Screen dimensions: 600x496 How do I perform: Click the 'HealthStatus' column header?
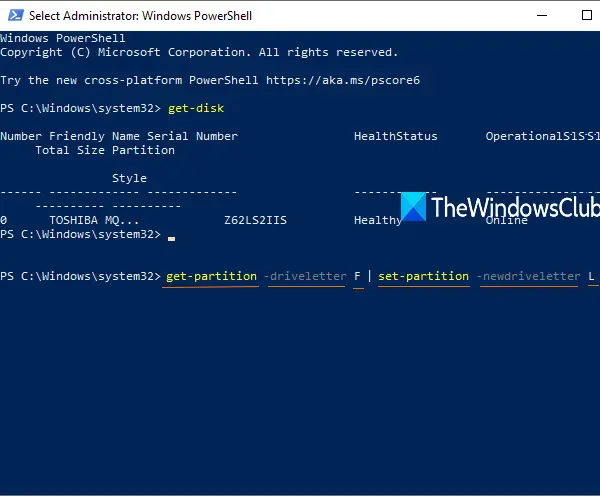(396, 136)
